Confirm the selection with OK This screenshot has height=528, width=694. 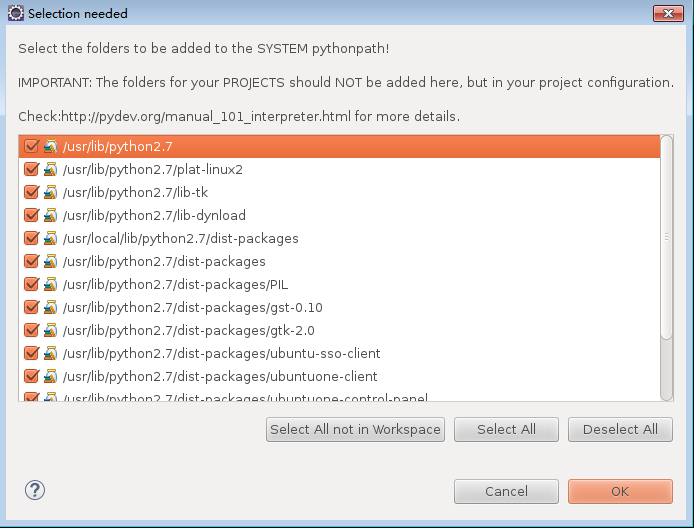620,491
